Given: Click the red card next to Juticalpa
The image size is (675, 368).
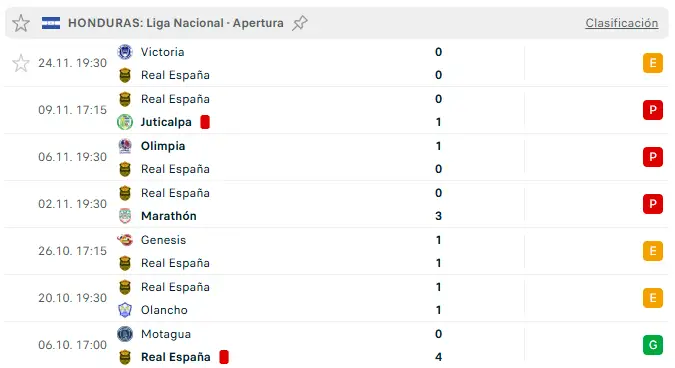Looking at the screenshot, I should pyautogui.click(x=205, y=122).
